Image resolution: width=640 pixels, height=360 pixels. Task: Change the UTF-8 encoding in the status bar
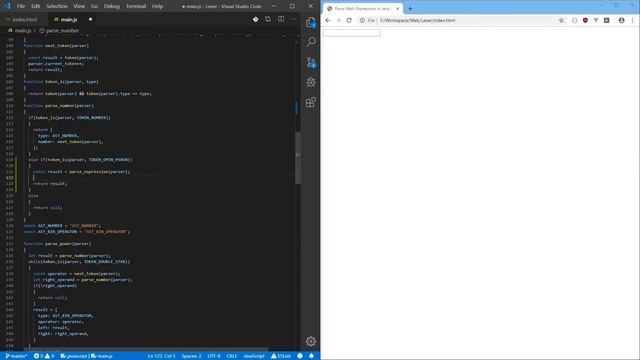click(x=214, y=356)
